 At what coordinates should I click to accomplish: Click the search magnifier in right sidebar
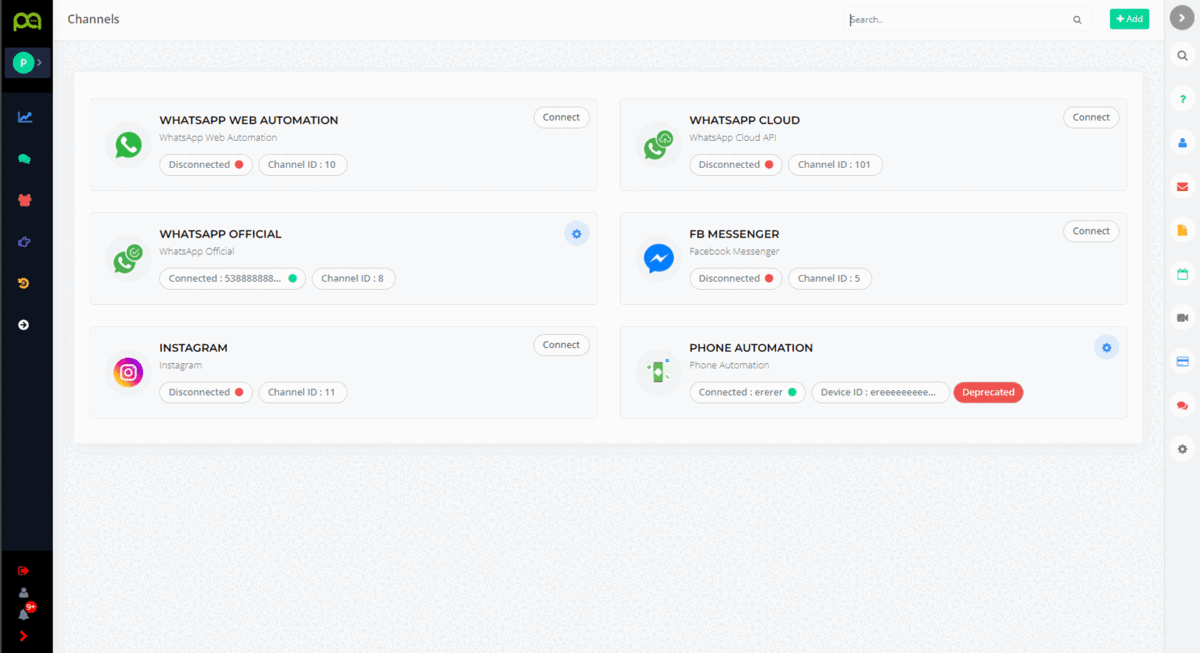[x=1182, y=56]
